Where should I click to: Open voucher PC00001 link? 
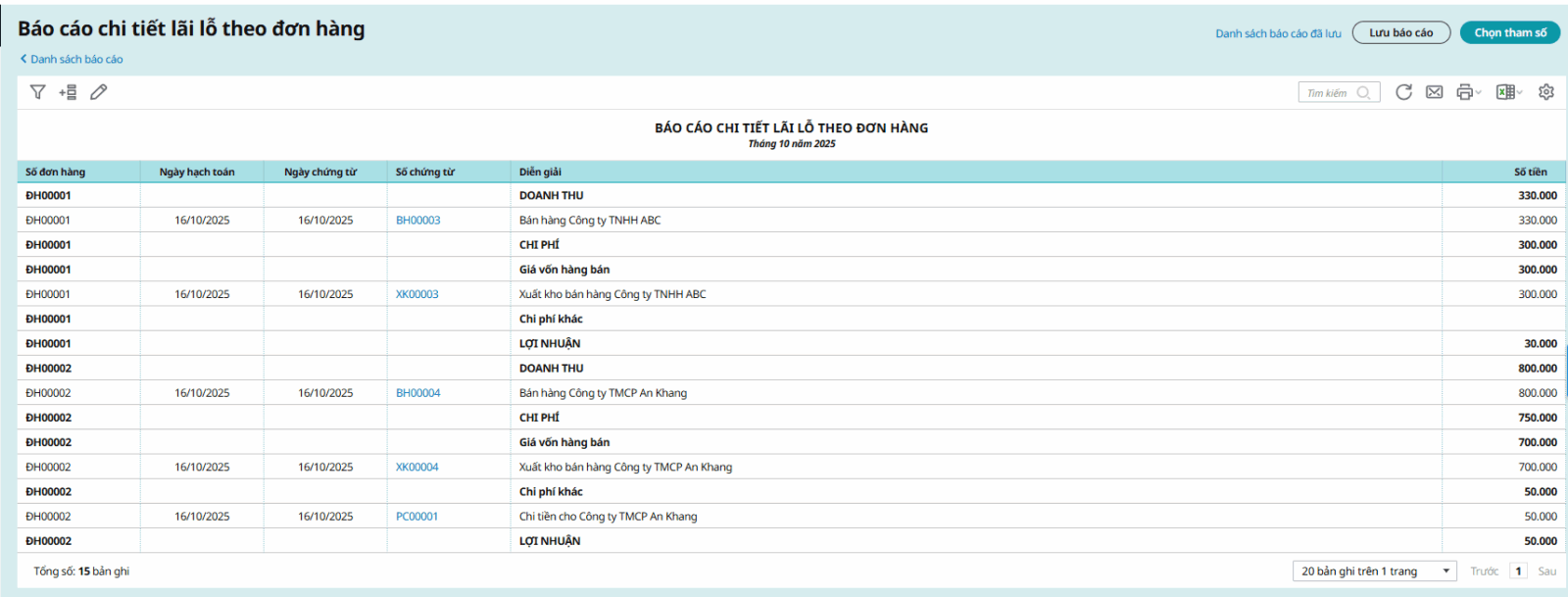[417, 517]
